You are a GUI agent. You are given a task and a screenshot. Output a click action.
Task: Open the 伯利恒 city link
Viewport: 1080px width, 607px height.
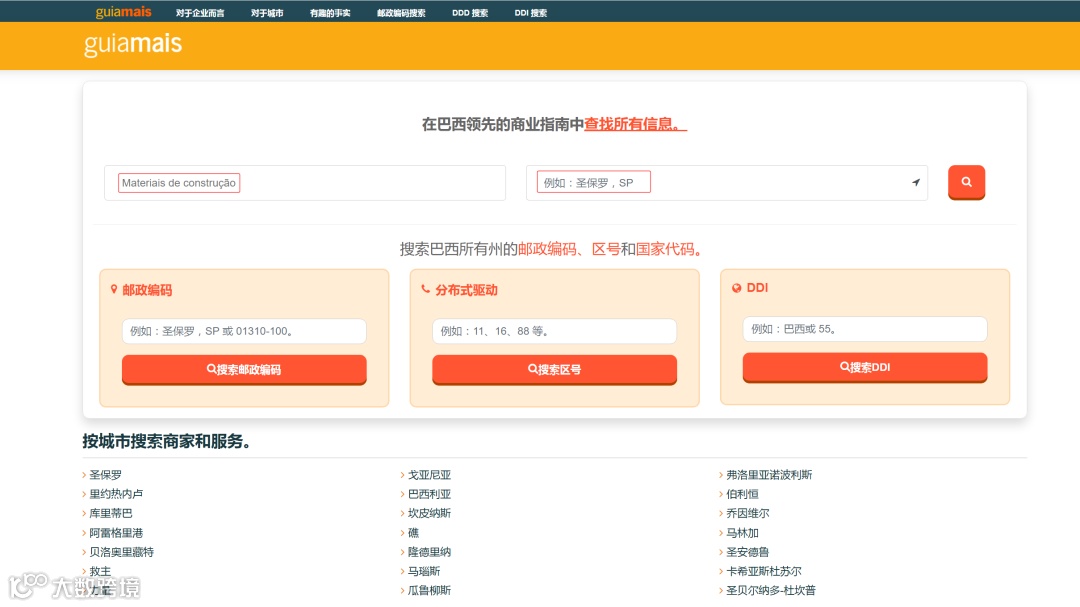pyautogui.click(x=742, y=494)
